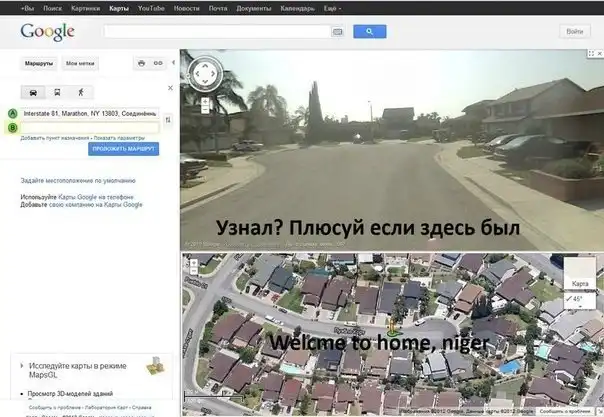Swap start and destination with reverse arrows icon
Screen dimensions: 604x417
tap(167, 119)
